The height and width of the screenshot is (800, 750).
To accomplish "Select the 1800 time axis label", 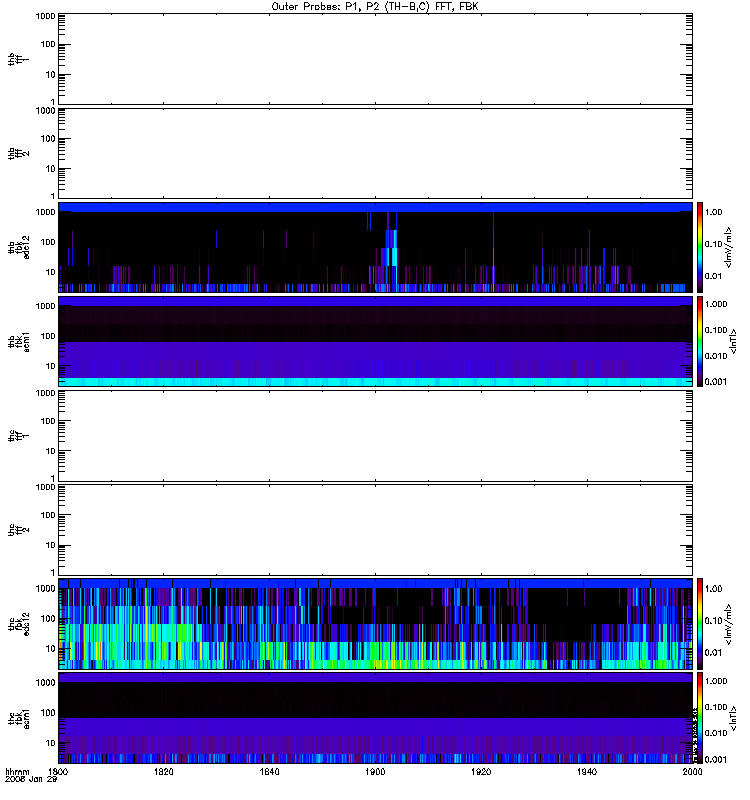I will tap(58, 771).
